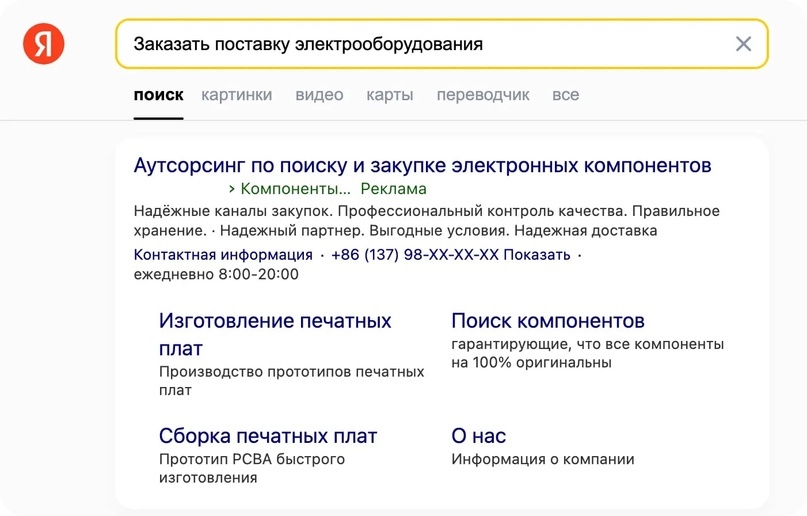Viewport: 807px width, 516px height.
Task: Open sitelink «Сборка печатных плат»
Action: pos(268,436)
